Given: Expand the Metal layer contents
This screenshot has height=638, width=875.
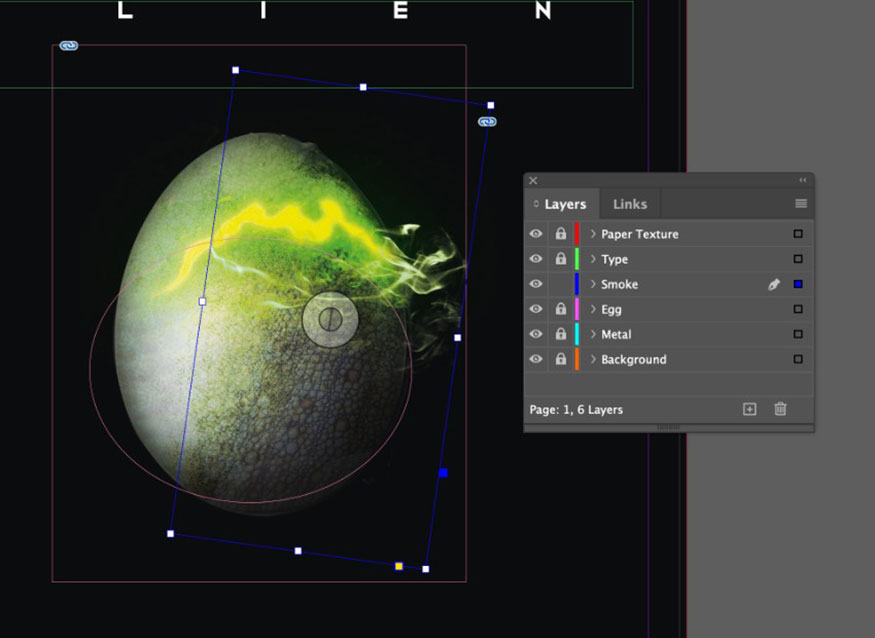Looking at the screenshot, I should point(593,334).
